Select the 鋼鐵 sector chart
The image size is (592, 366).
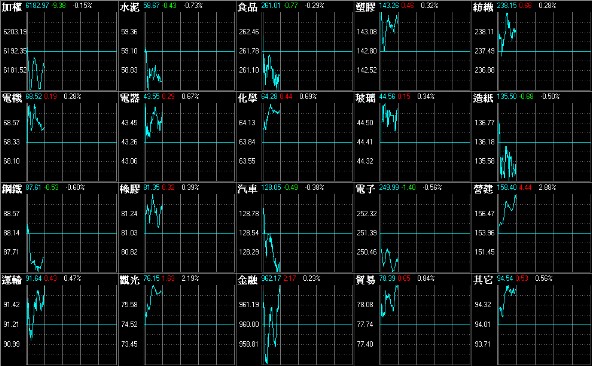click(59, 228)
